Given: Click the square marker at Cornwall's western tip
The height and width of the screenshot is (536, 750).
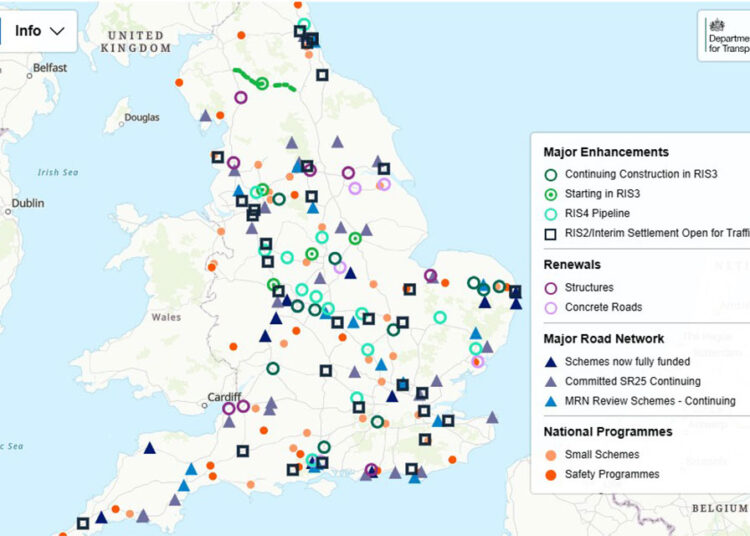Looking at the screenshot, I should (83, 524).
